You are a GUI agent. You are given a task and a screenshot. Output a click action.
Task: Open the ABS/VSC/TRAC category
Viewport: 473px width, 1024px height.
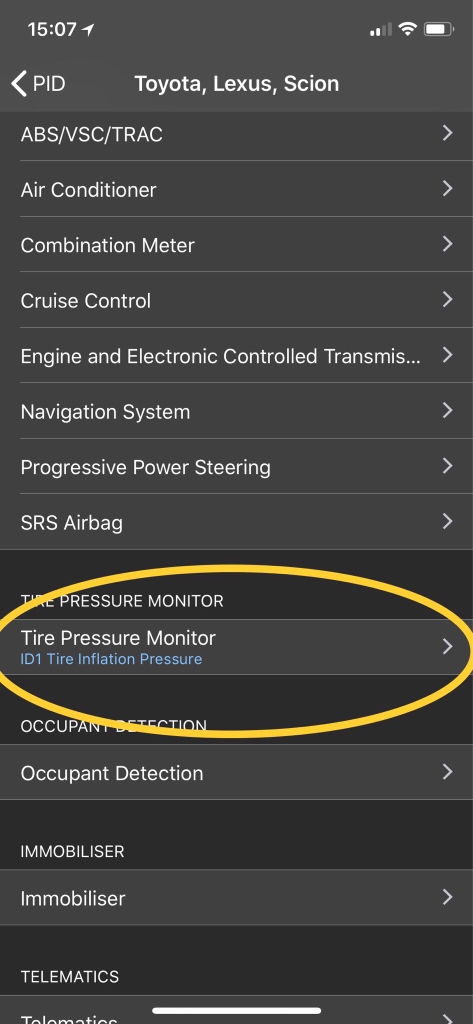coord(236,135)
